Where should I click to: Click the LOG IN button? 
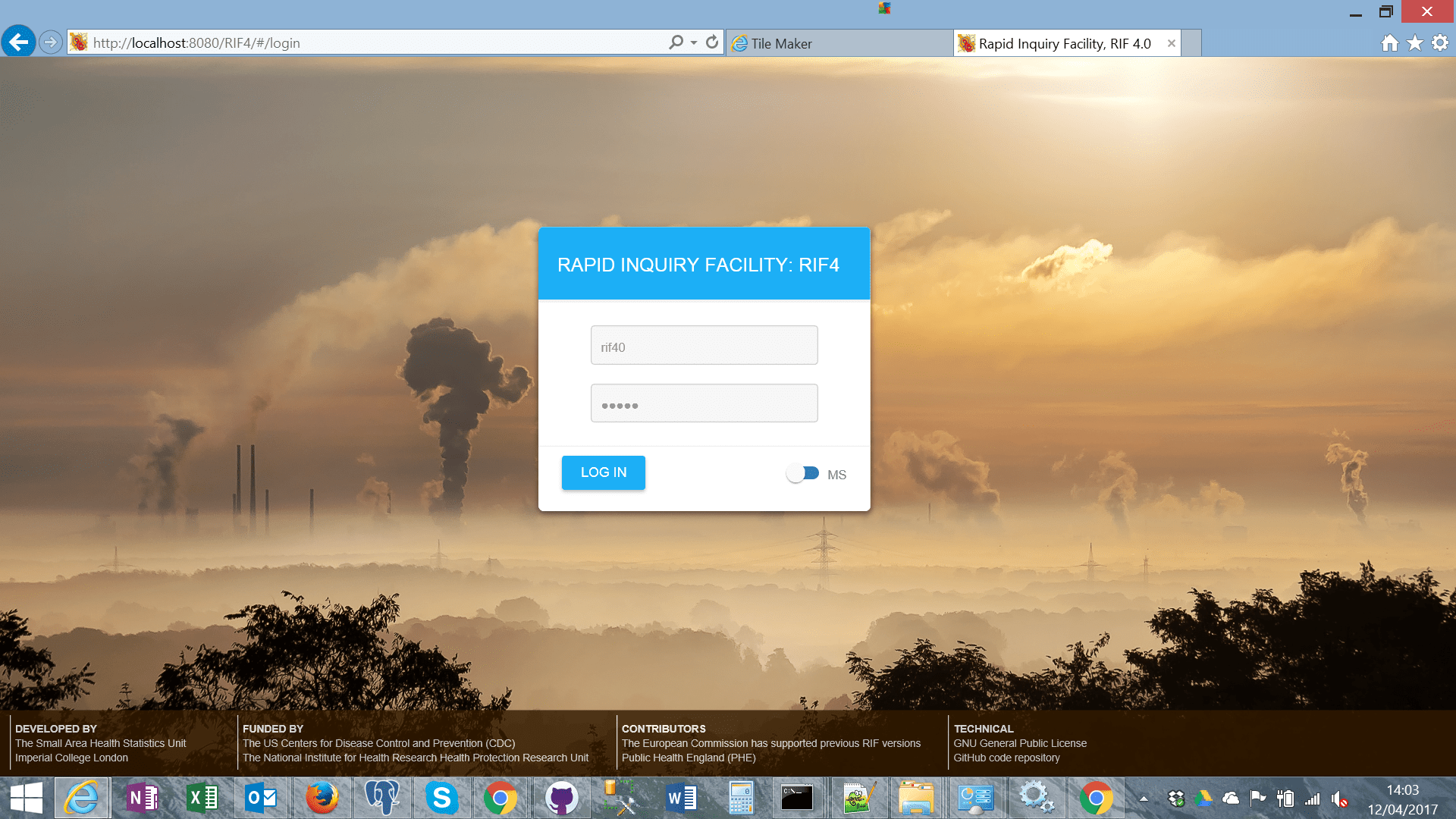click(604, 472)
